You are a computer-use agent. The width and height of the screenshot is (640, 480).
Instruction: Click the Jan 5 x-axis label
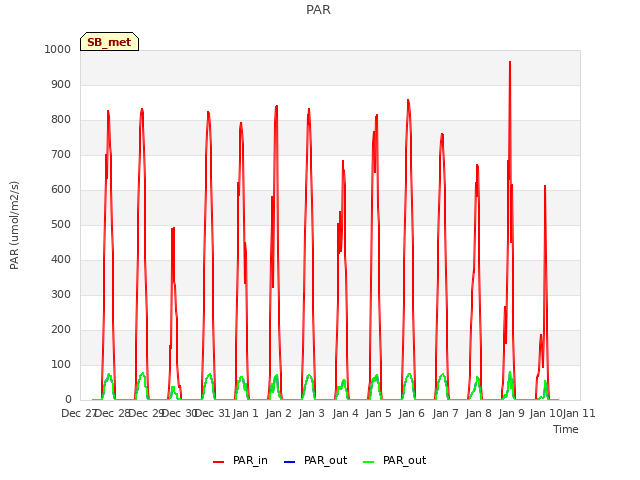tap(378, 413)
